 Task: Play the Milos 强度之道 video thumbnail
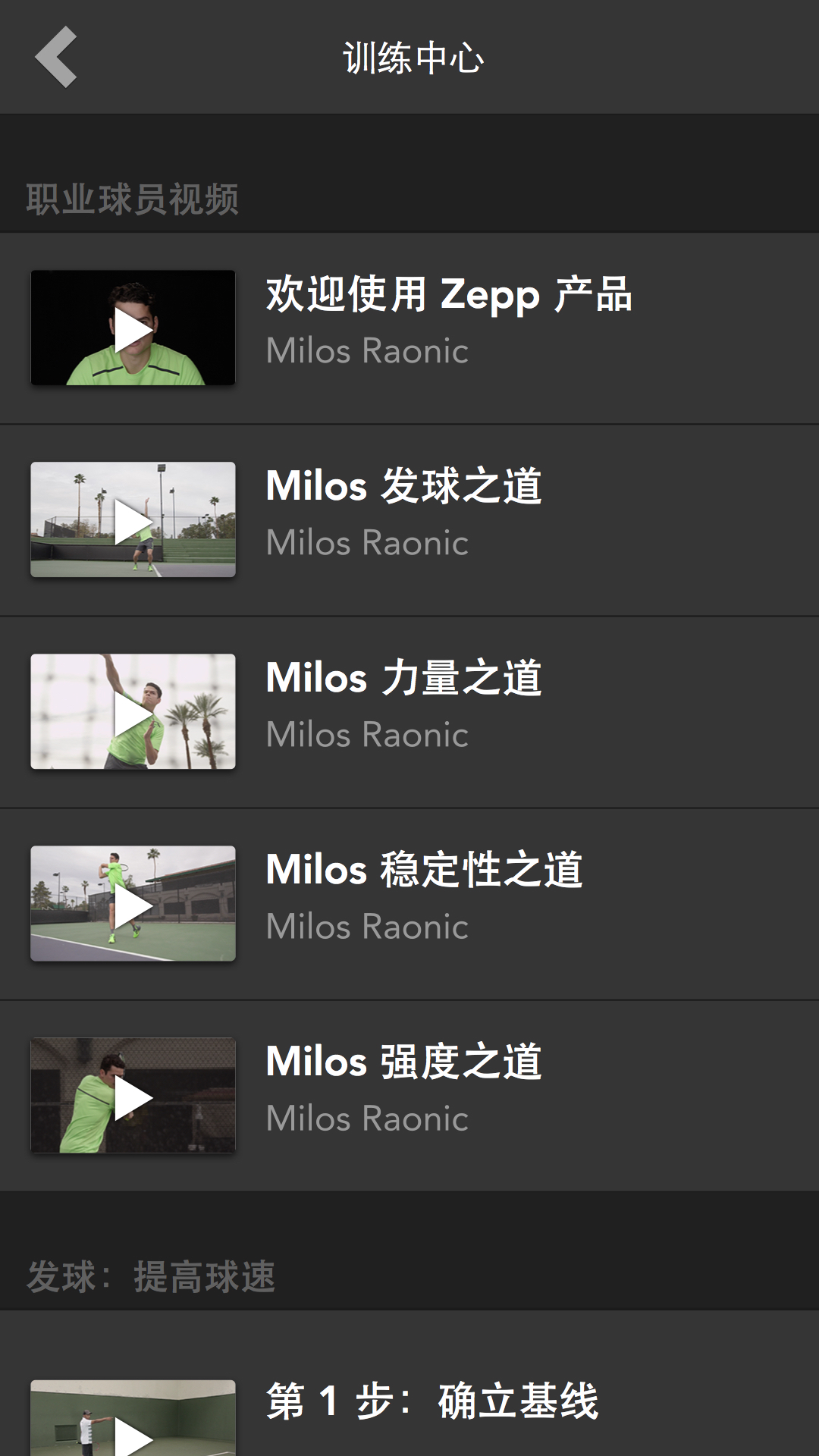point(133,1096)
